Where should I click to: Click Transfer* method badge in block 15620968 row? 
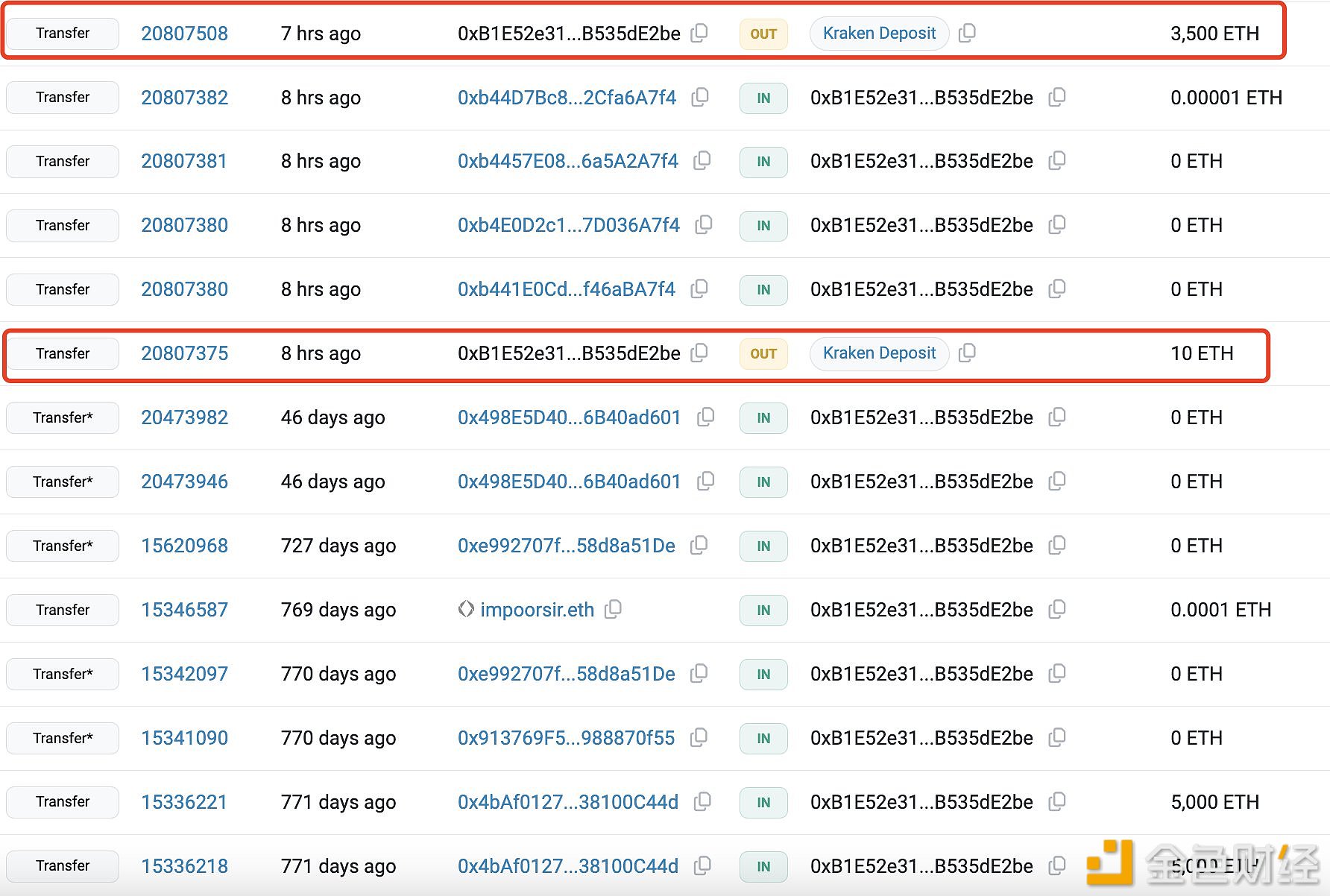(63, 546)
